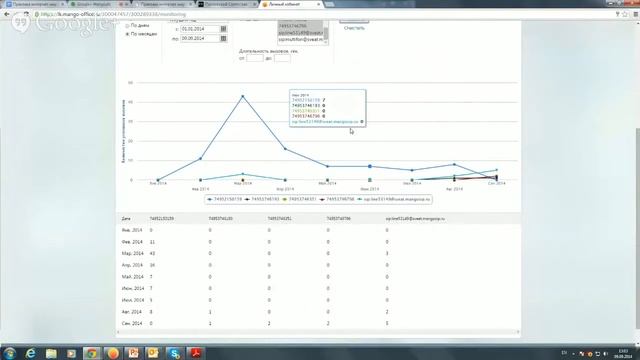
Task: Click the 'Очистить' link
Action: tap(354, 28)
